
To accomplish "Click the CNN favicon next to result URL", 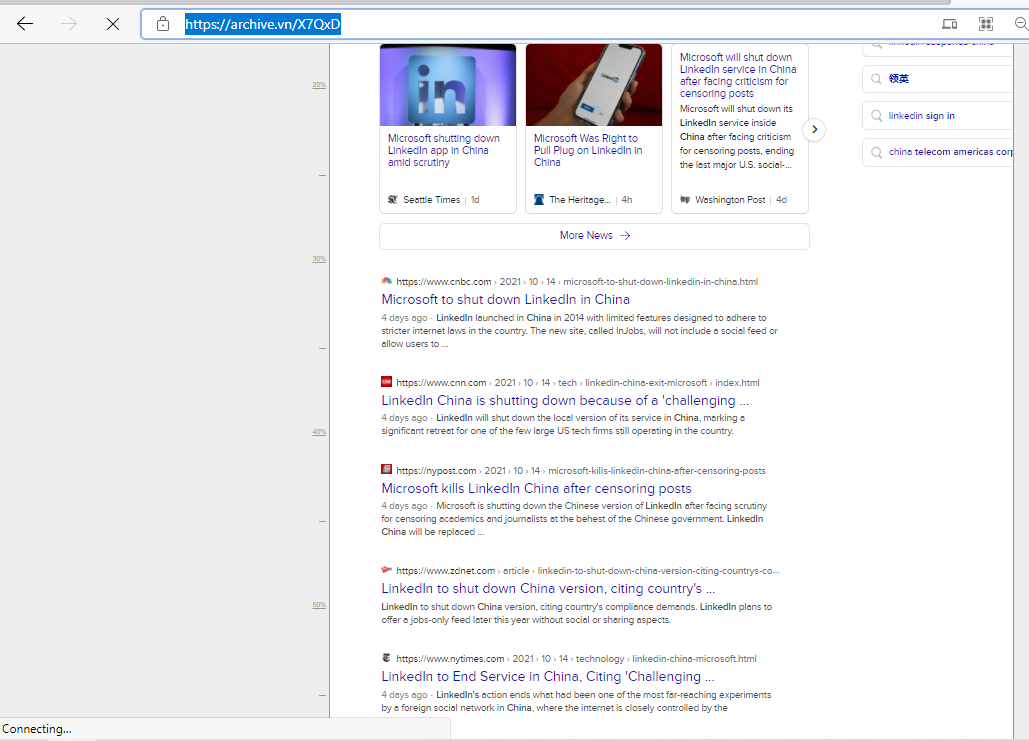I will (x=387, y=382).
